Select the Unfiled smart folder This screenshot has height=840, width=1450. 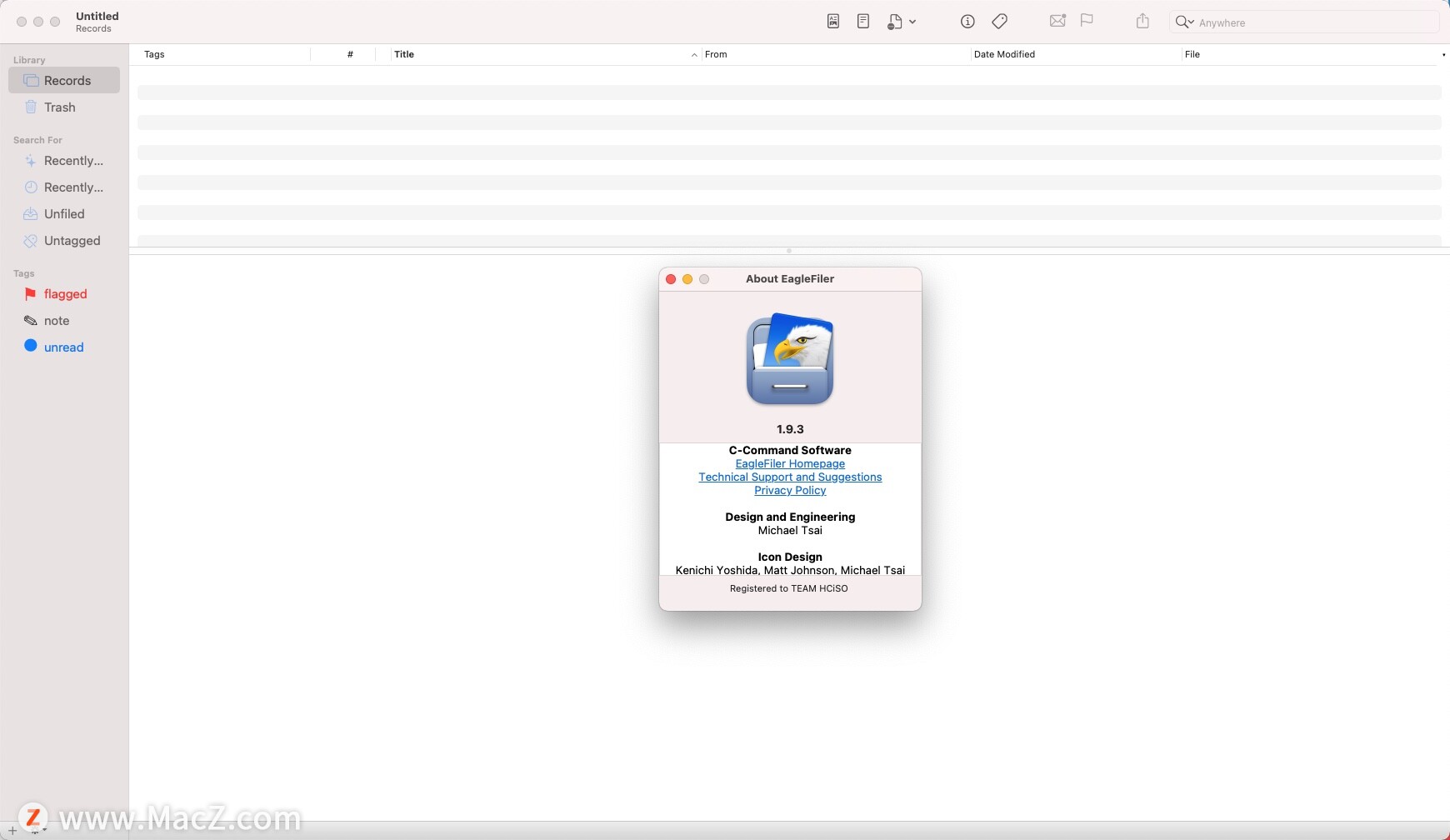coord(64,214)
